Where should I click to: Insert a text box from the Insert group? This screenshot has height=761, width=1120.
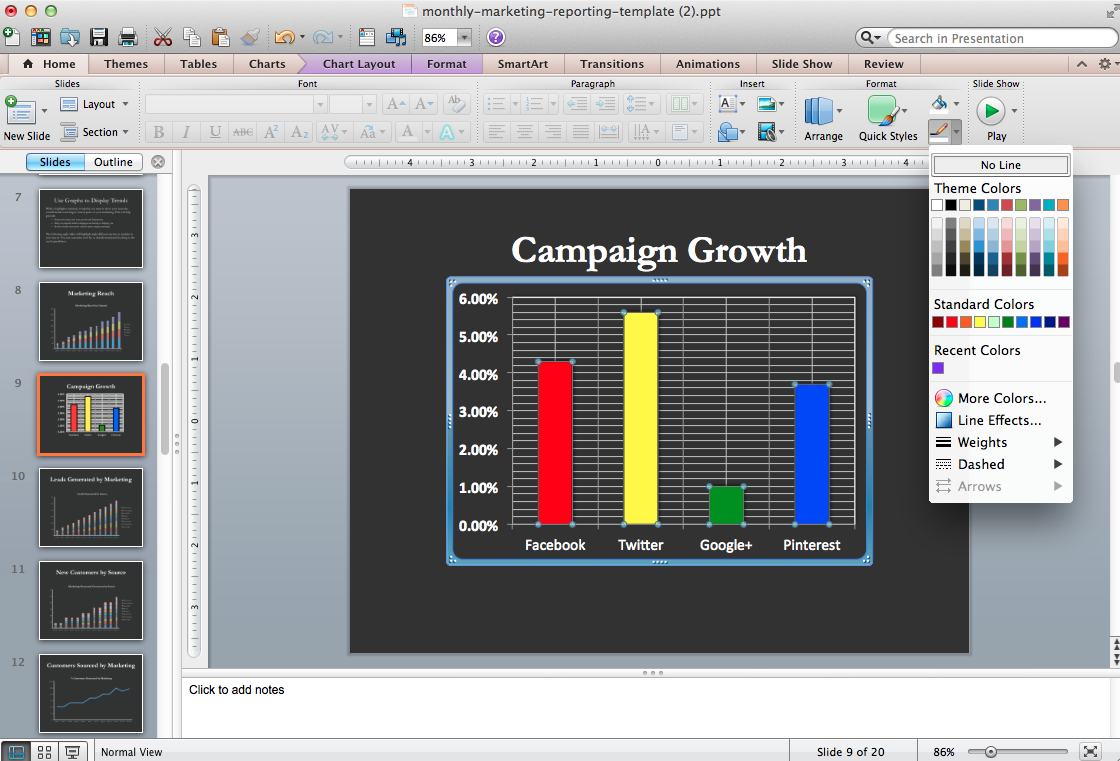pos(727,104)
